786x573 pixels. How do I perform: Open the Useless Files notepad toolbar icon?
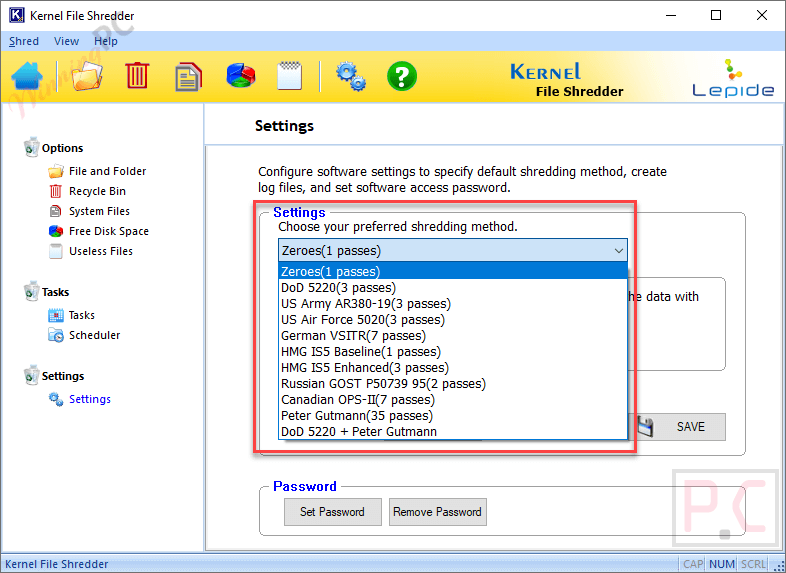tap(289, 76)
